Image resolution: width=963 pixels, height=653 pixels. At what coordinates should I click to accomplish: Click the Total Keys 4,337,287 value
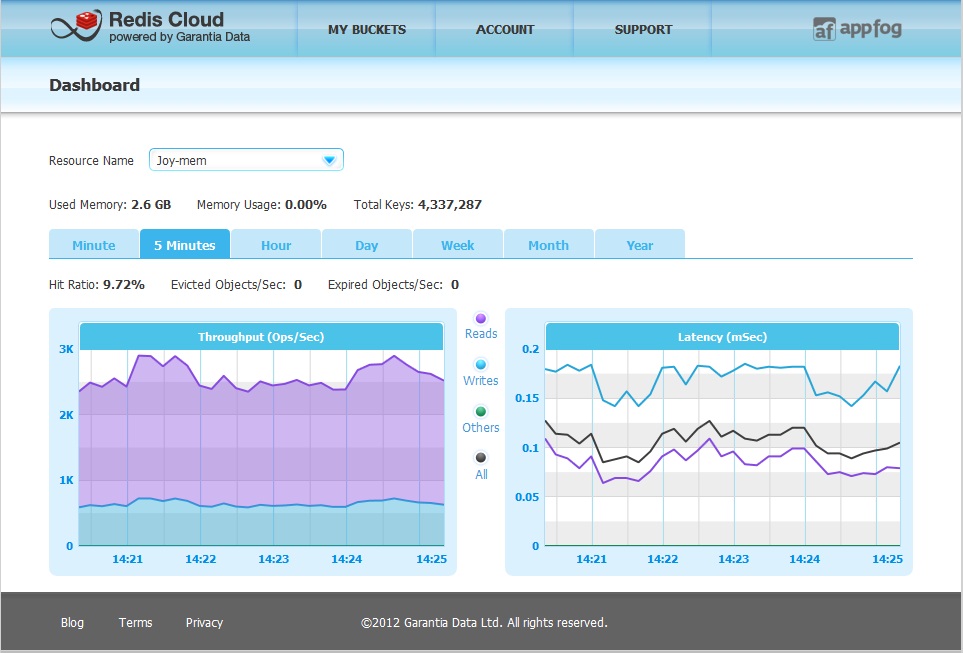(450, 205)
